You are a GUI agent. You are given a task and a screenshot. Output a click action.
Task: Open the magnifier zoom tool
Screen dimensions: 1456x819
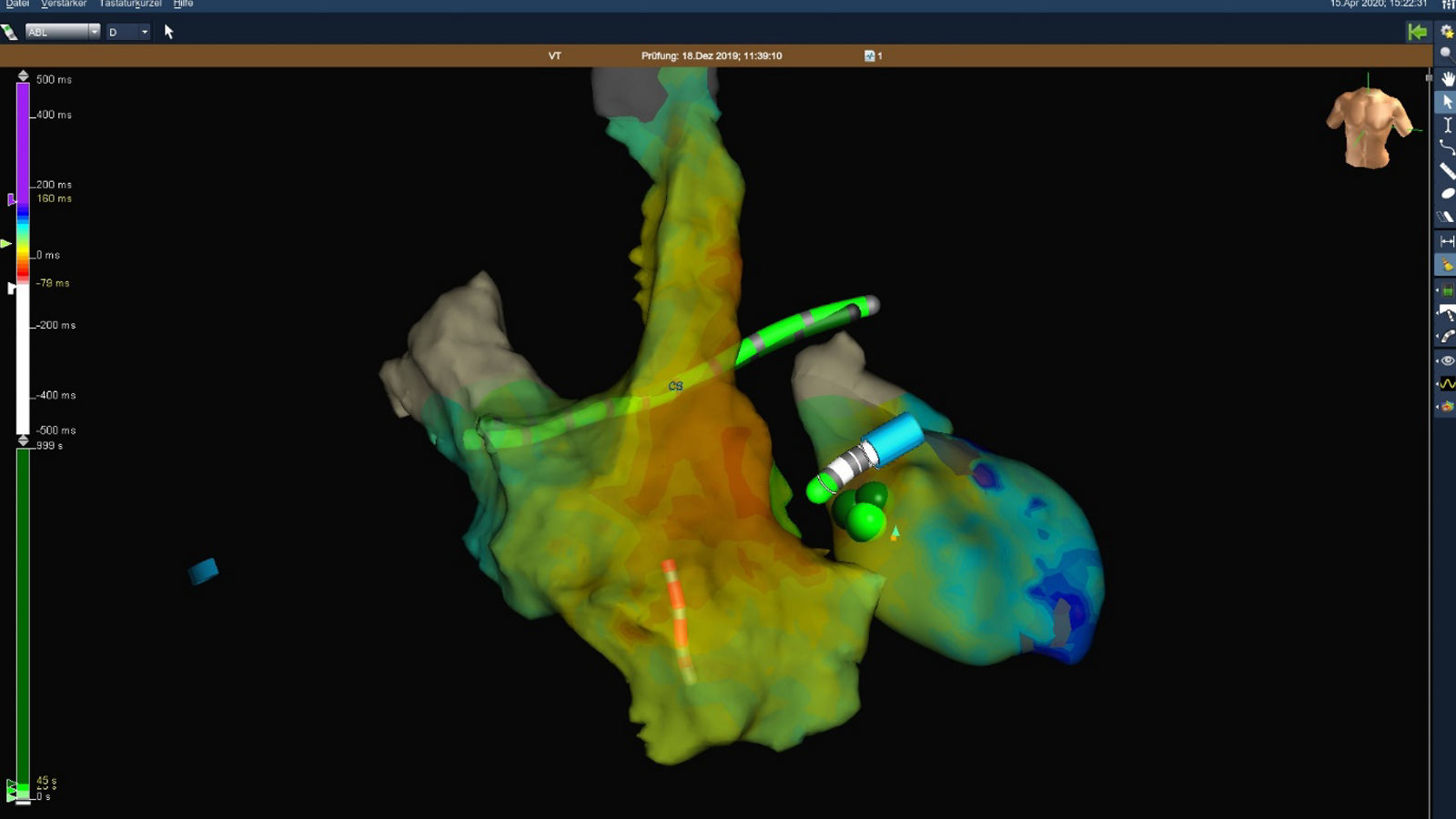coord(1447,53)
